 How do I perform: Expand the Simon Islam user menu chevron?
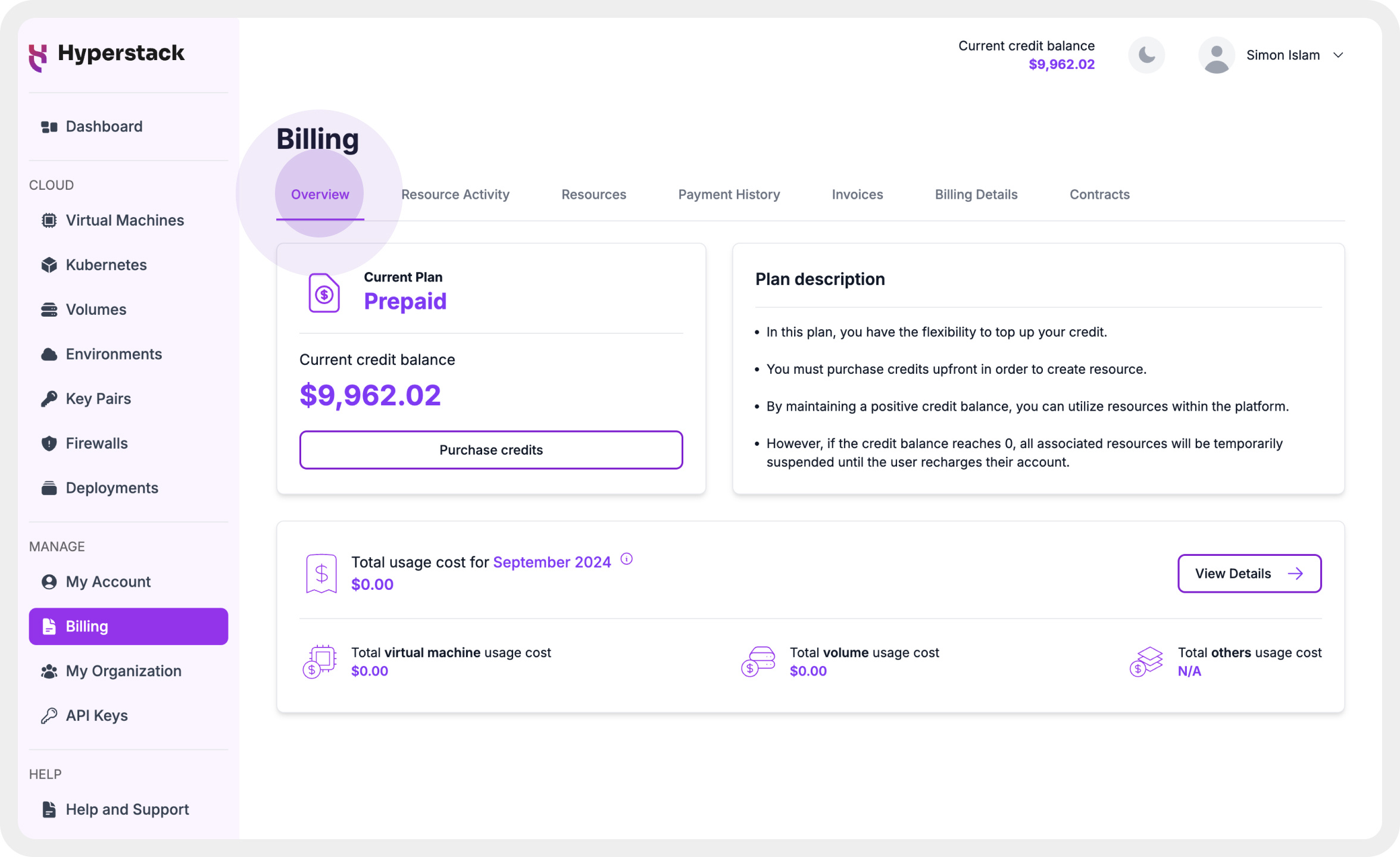(1338, 55)
